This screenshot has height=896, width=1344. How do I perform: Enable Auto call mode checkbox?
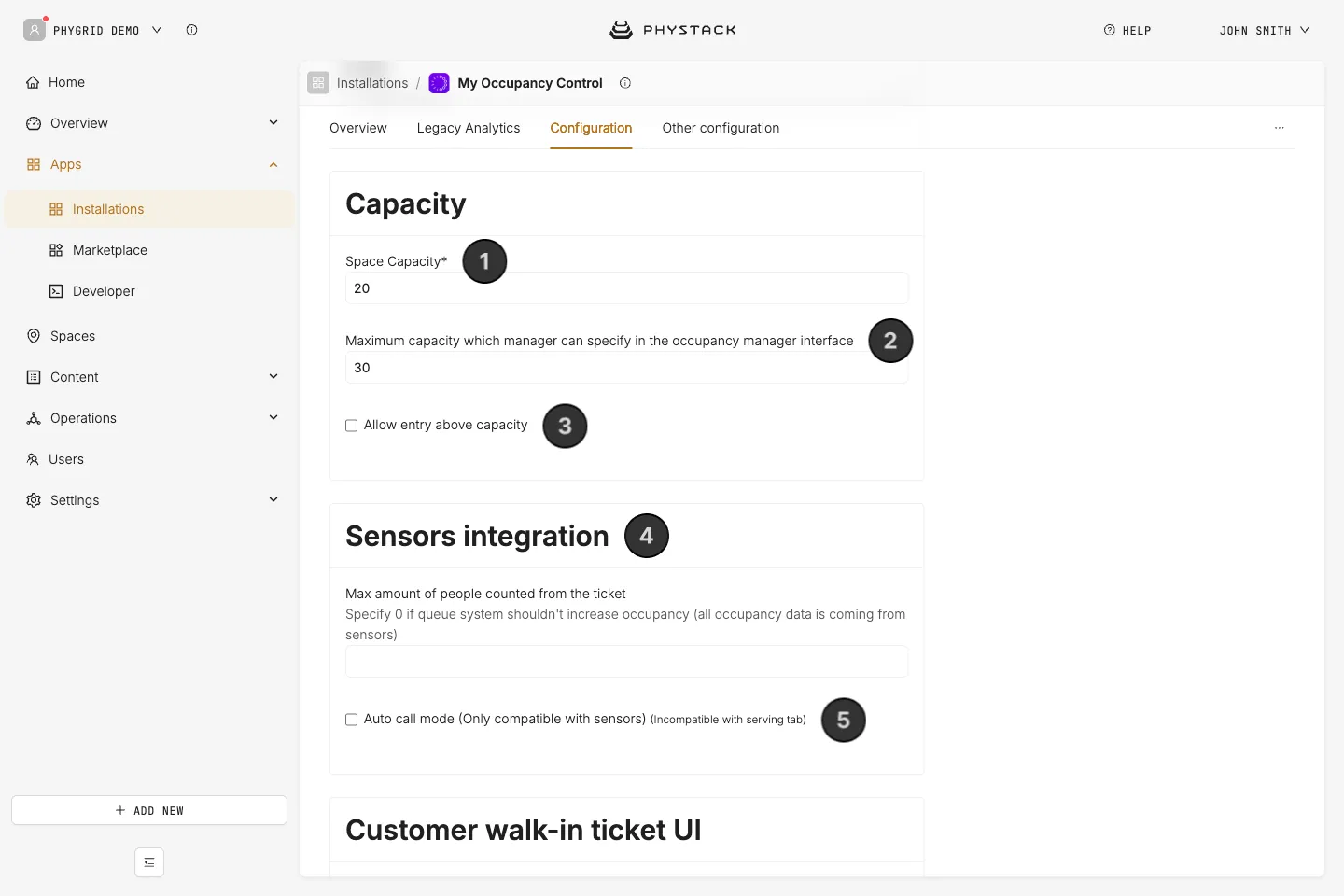[352, 720]
